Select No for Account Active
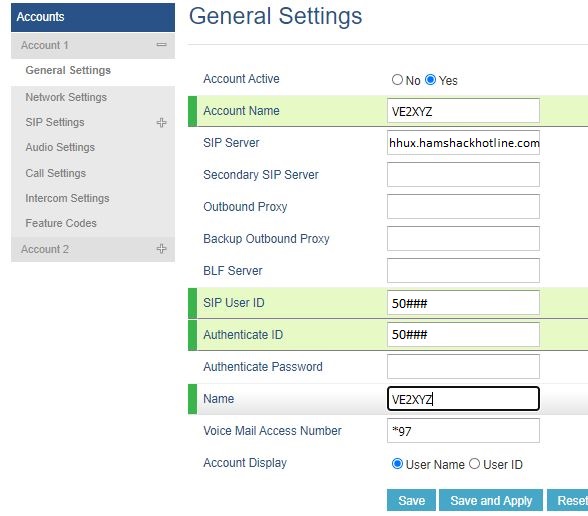Image resolution: width=588 pixels, height=516 pixels. click(x=397, y=80)
